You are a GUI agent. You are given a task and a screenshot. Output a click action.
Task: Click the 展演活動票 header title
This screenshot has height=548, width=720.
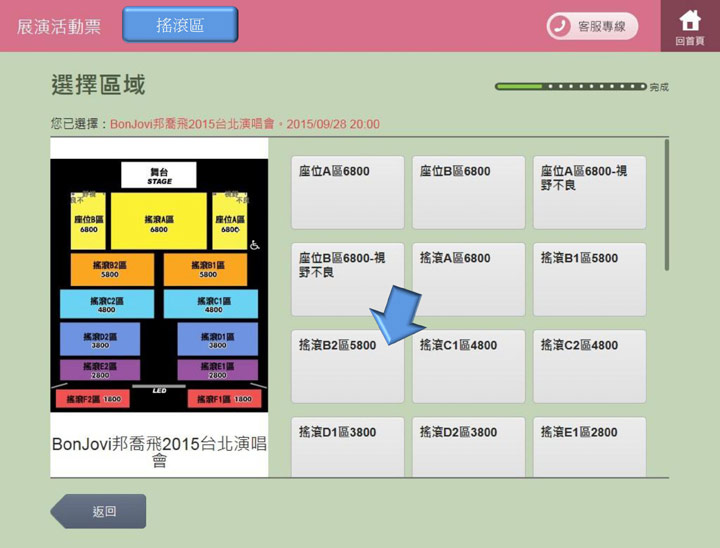click(x=59, y=27)
